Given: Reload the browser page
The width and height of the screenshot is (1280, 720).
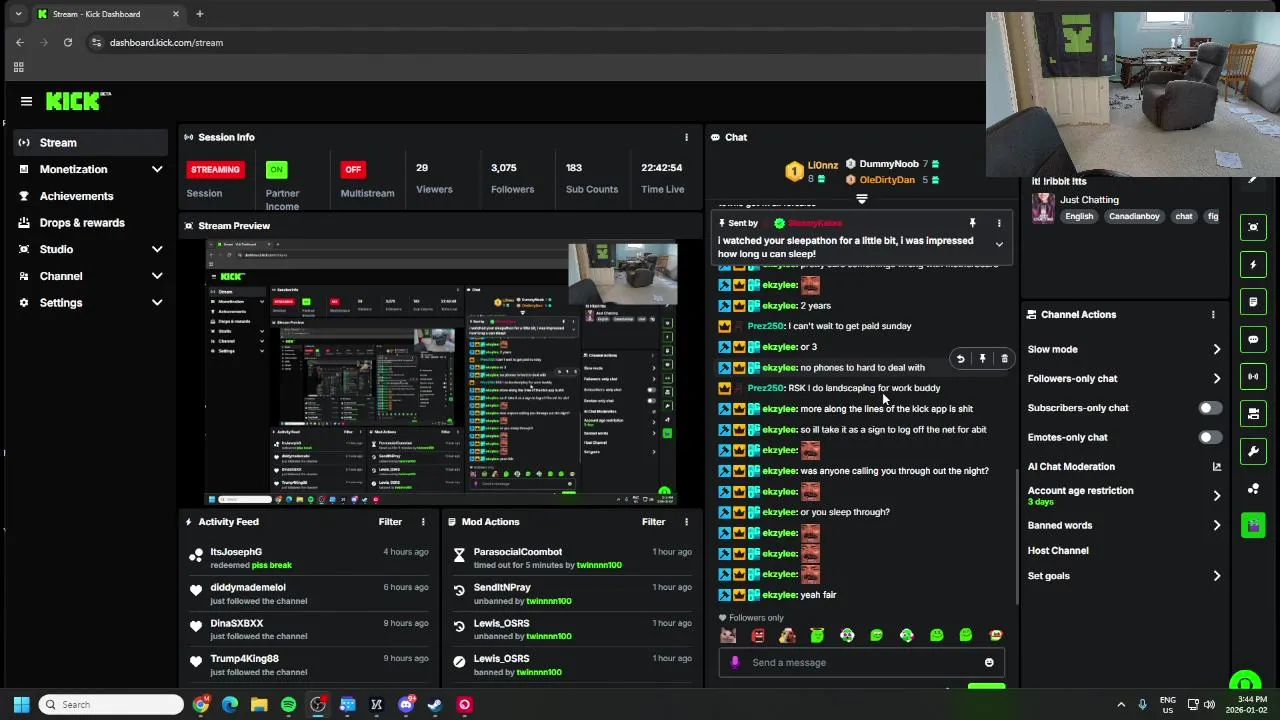Looking at the screenshot, I should (x=67, y=42).
